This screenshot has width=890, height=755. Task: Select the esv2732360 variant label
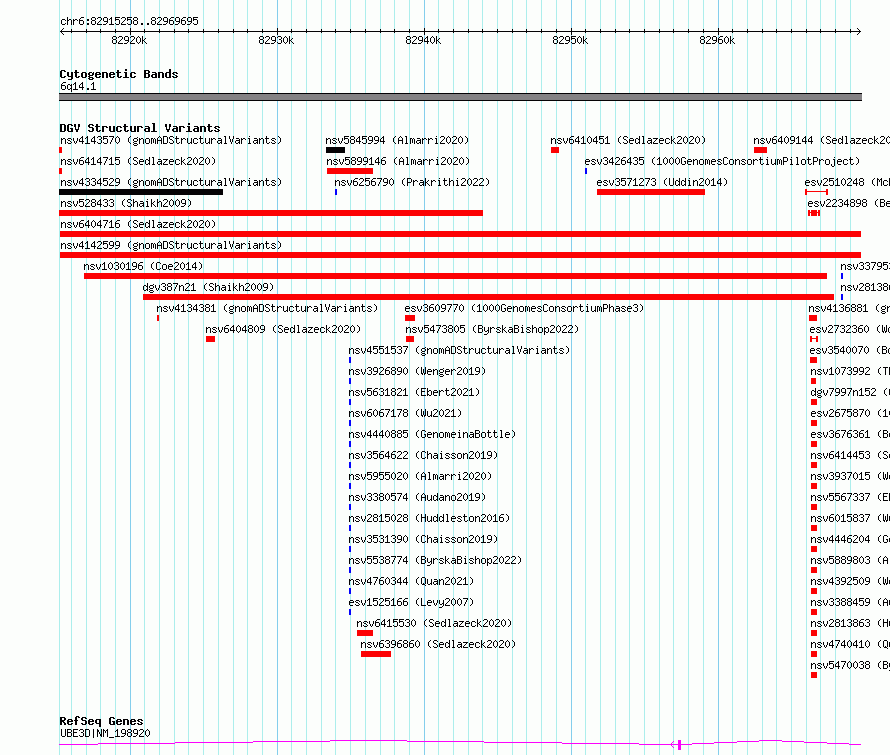pos(850,329)
